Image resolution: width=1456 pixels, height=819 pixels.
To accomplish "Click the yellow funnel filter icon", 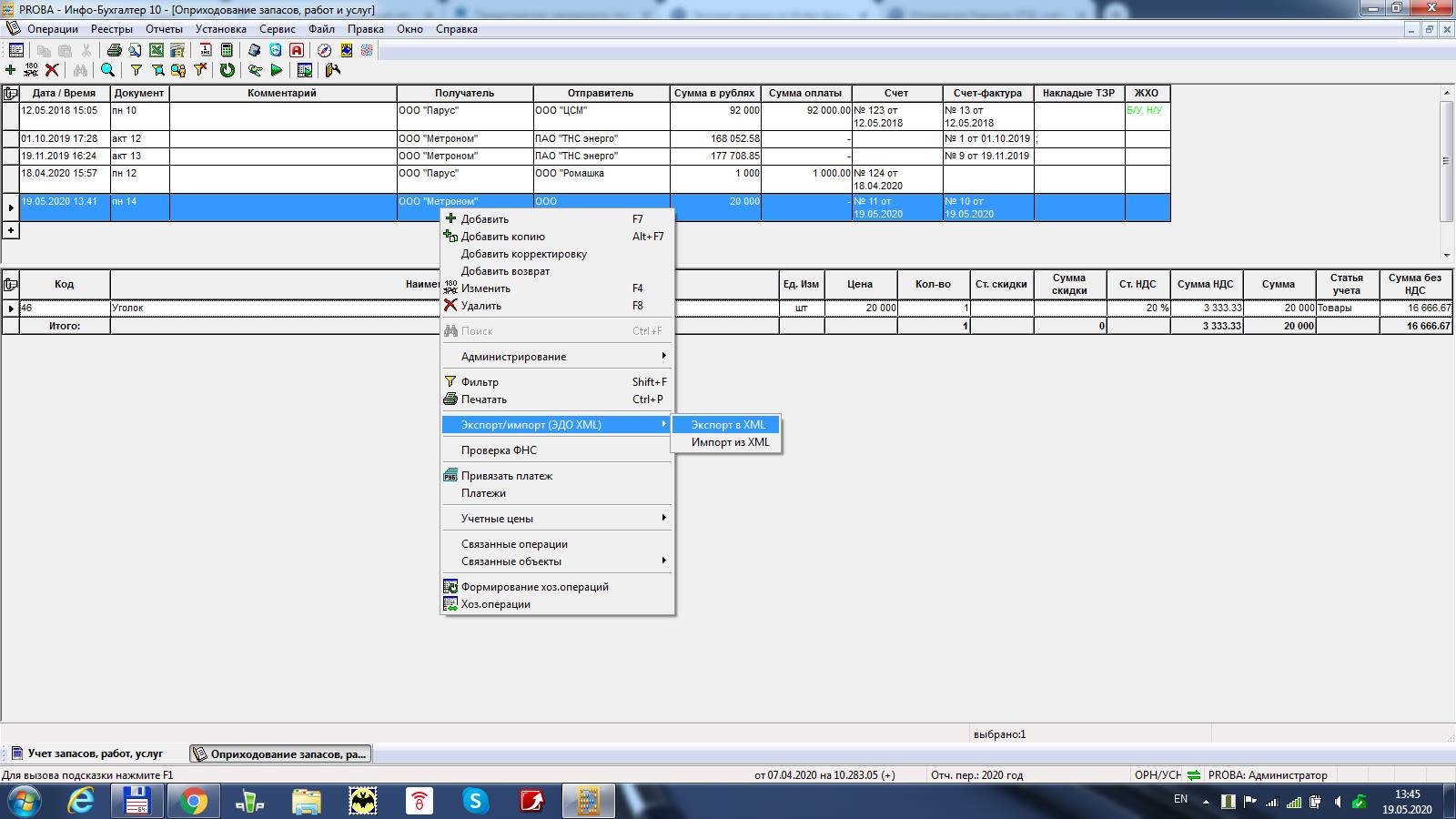I will (x=136, y=70).
